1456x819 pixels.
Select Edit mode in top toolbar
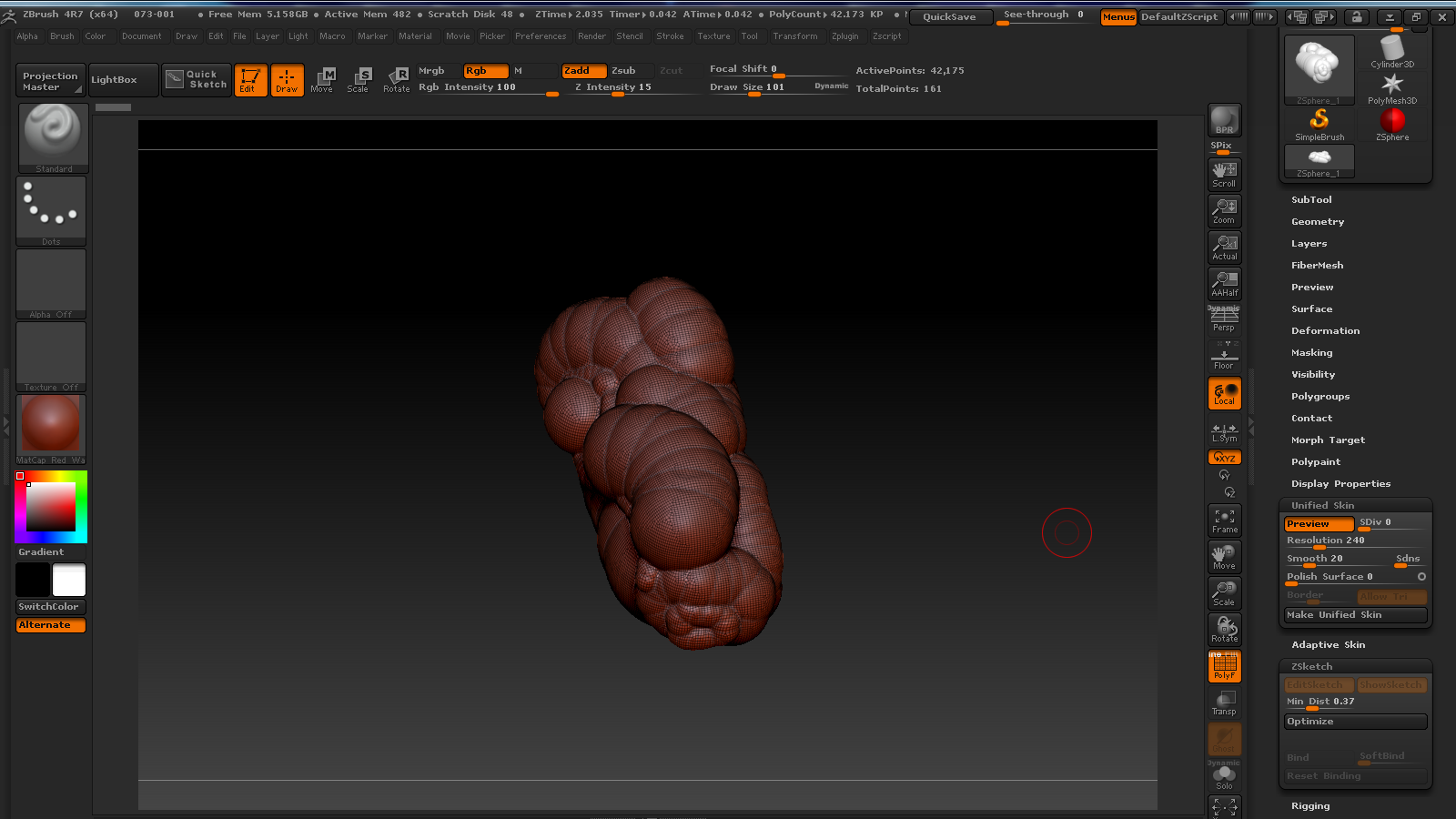(x=250, y=80)
